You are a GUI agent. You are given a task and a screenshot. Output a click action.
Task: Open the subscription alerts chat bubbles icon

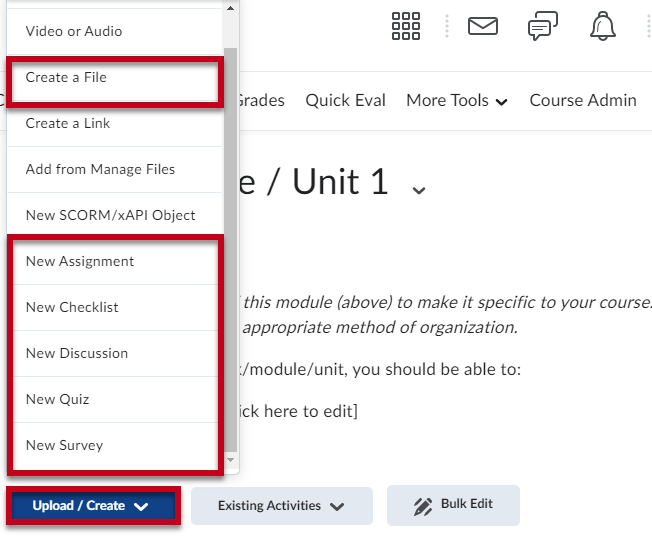543,26
